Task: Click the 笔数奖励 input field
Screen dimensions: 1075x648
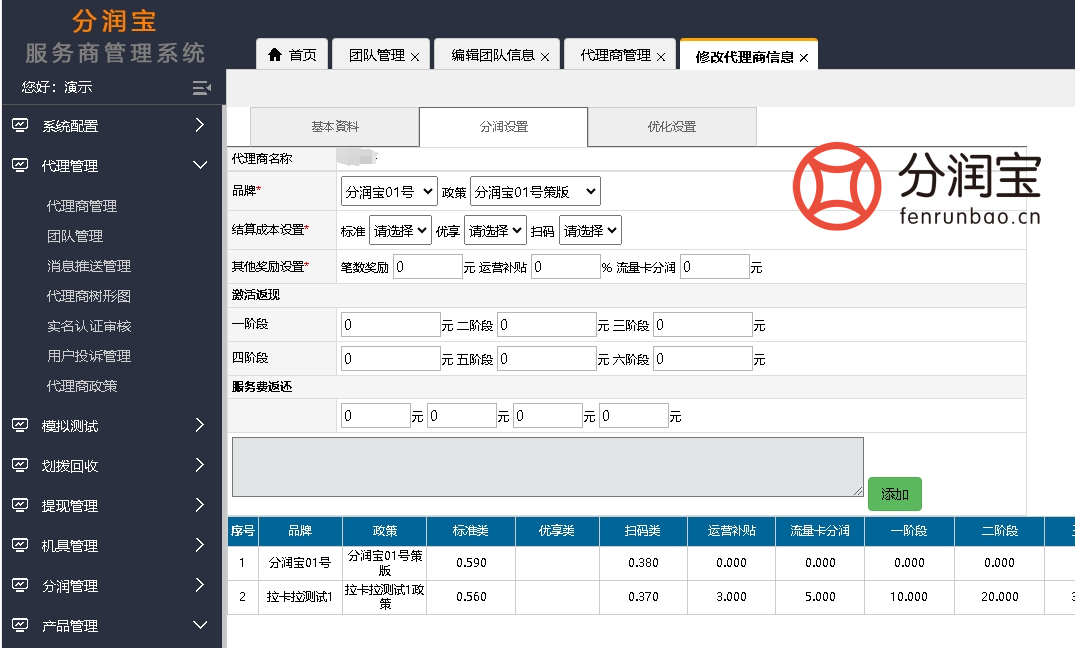Action: (x=428, y=267)
